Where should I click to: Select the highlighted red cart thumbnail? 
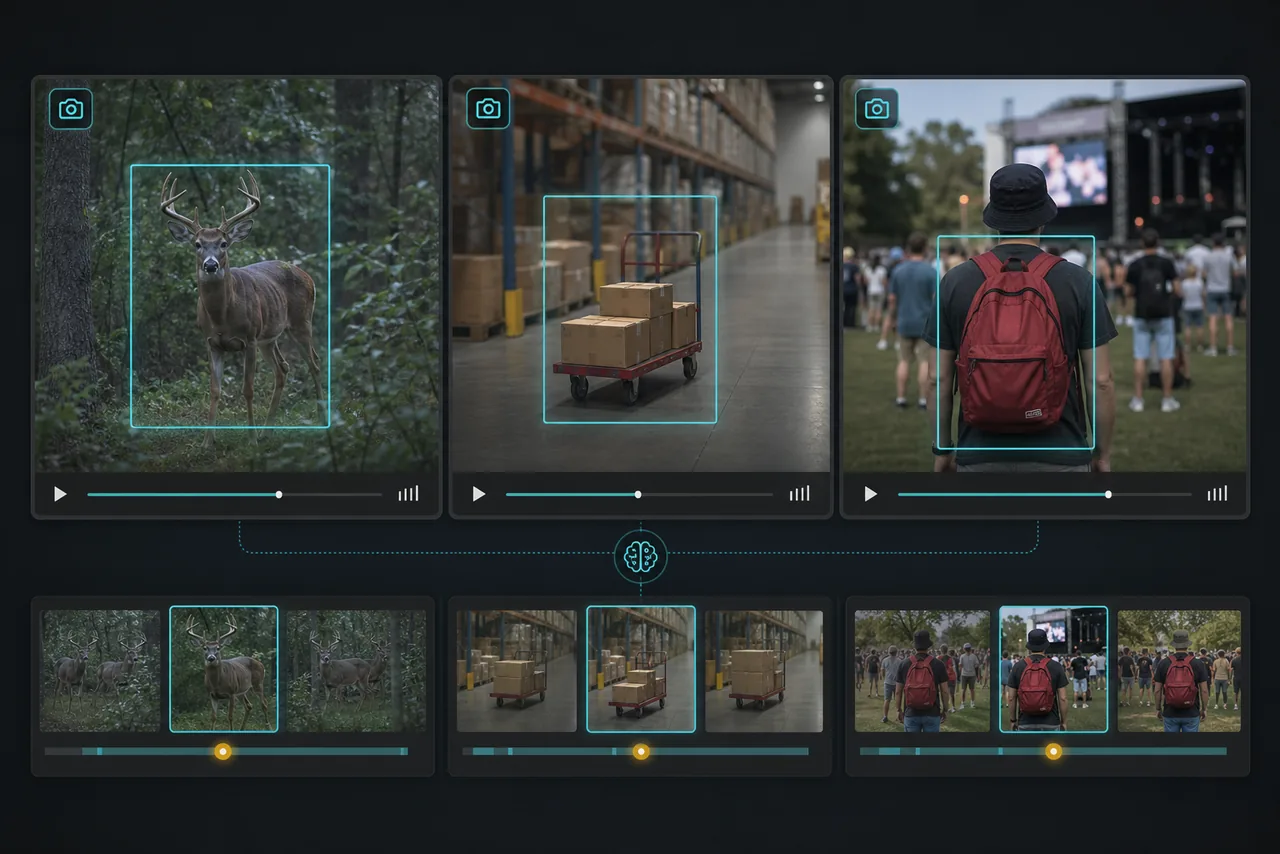[641, 669]
